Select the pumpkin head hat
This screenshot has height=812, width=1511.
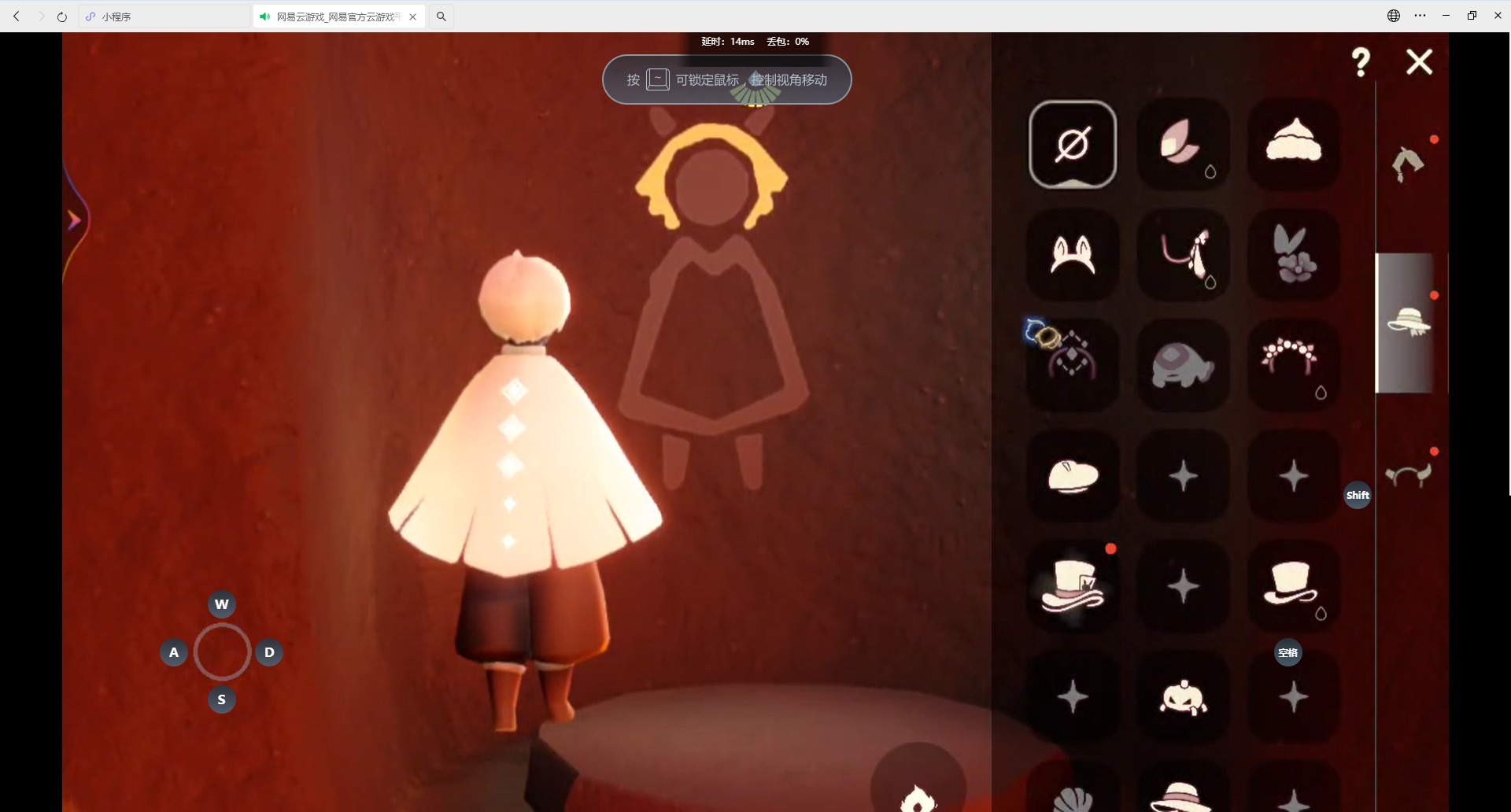(x=1183, y=697)
